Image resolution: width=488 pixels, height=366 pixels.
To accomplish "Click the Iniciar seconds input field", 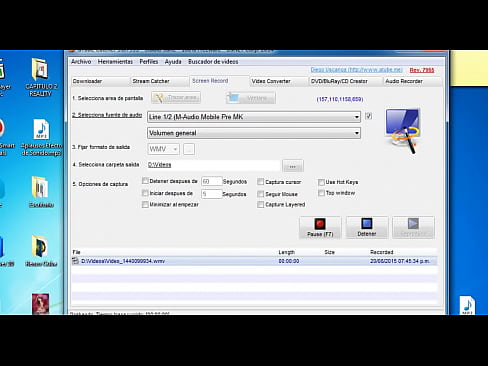I will pos(211,194).
